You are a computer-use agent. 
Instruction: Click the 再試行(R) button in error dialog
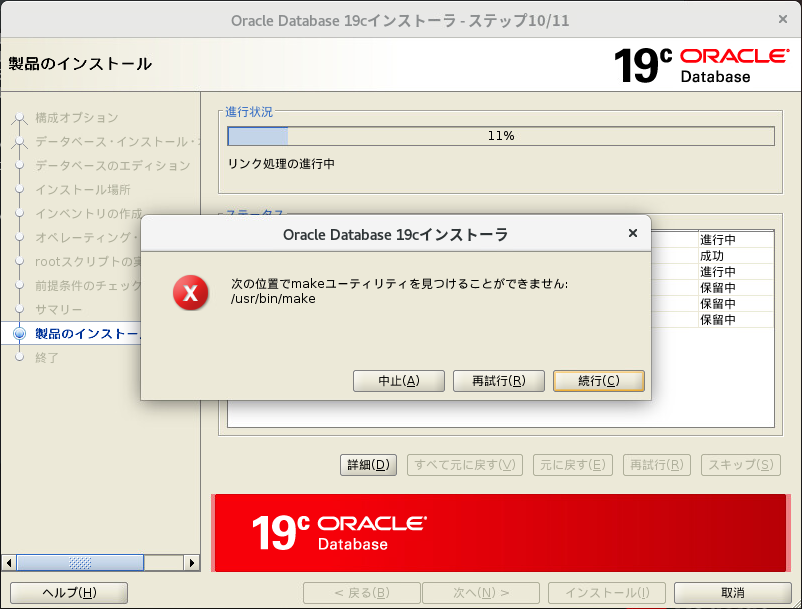[499, 381]
